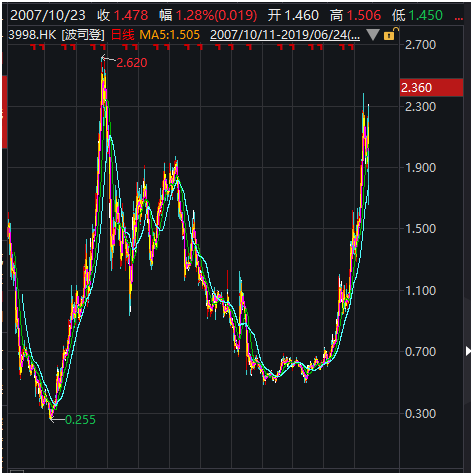This screenshot has height=475, width=473.
Task: Click the white arrow beside the 0.255 label
Action: (57, 420)
